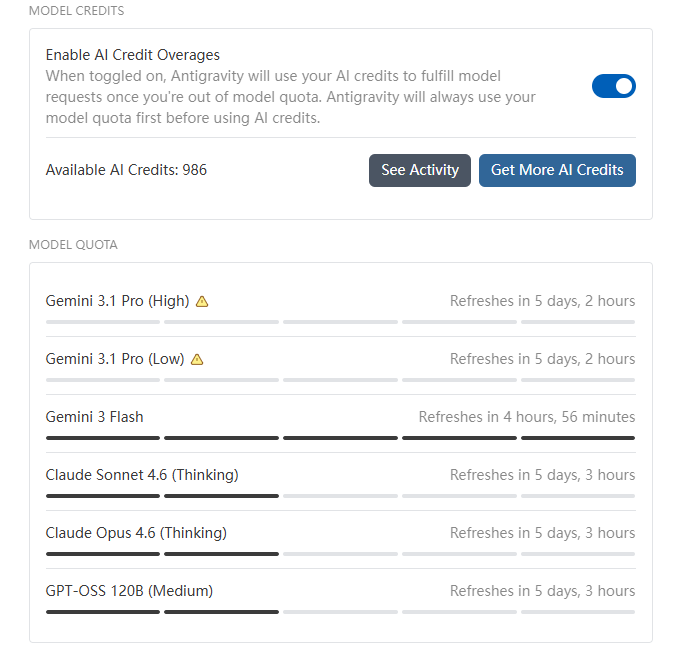Click the Gemini 3.1 Pro (Low) empty quota bar
Screen dimensions: 685x650
340,380
